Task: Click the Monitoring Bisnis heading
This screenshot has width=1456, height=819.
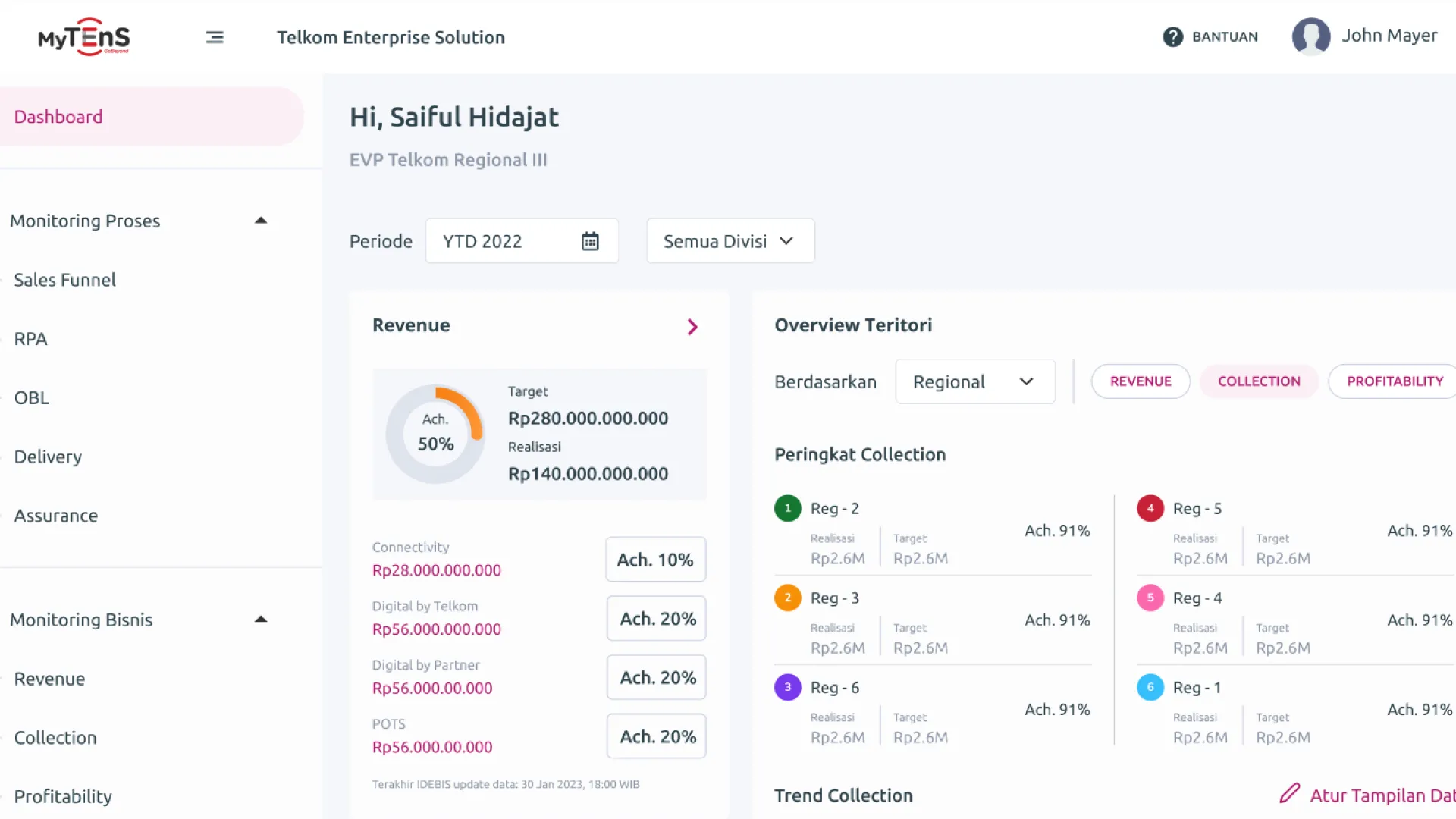Action: tap(81, 620)
